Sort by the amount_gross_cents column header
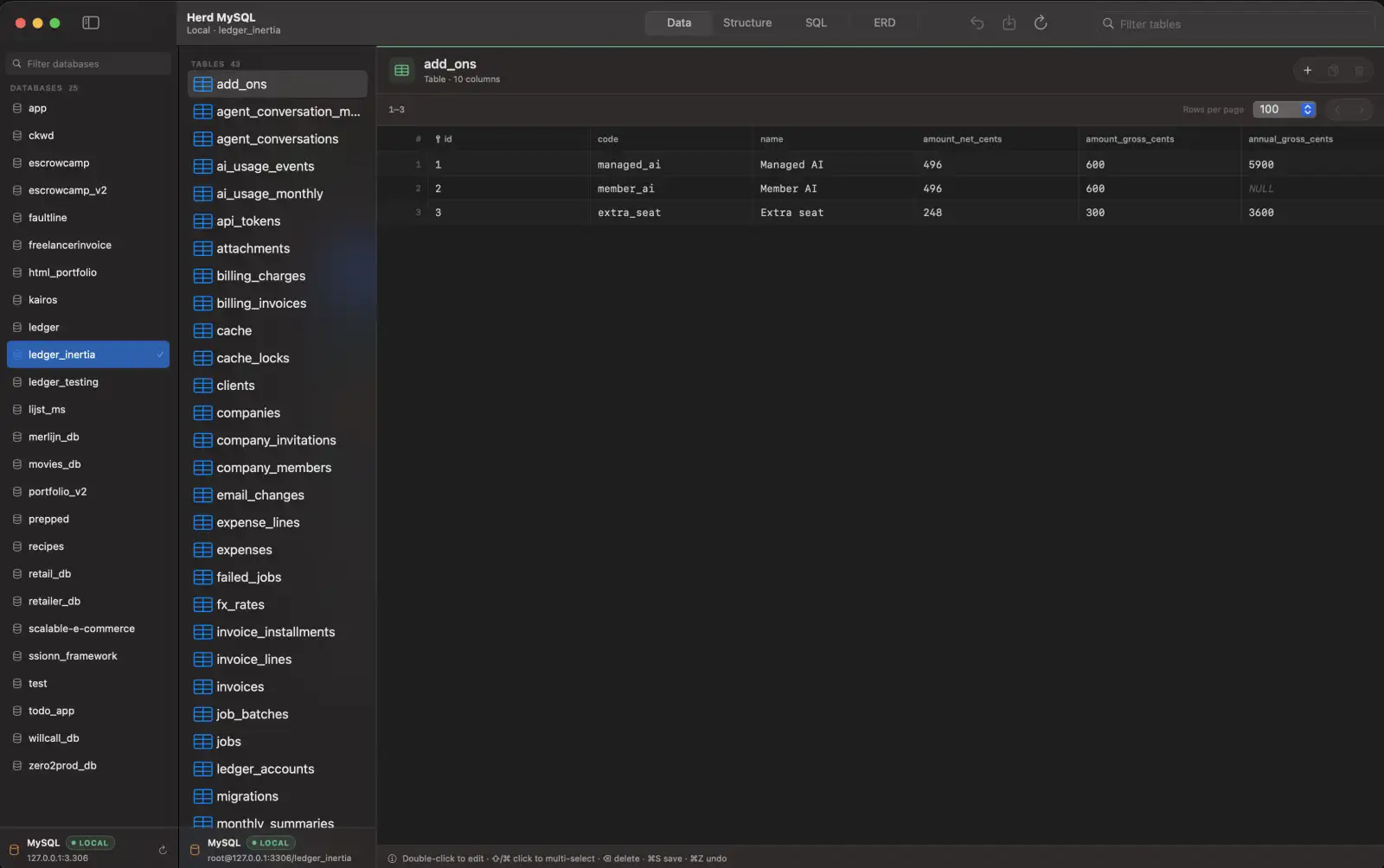The image size is (1384, 868). click(1130, 139)
